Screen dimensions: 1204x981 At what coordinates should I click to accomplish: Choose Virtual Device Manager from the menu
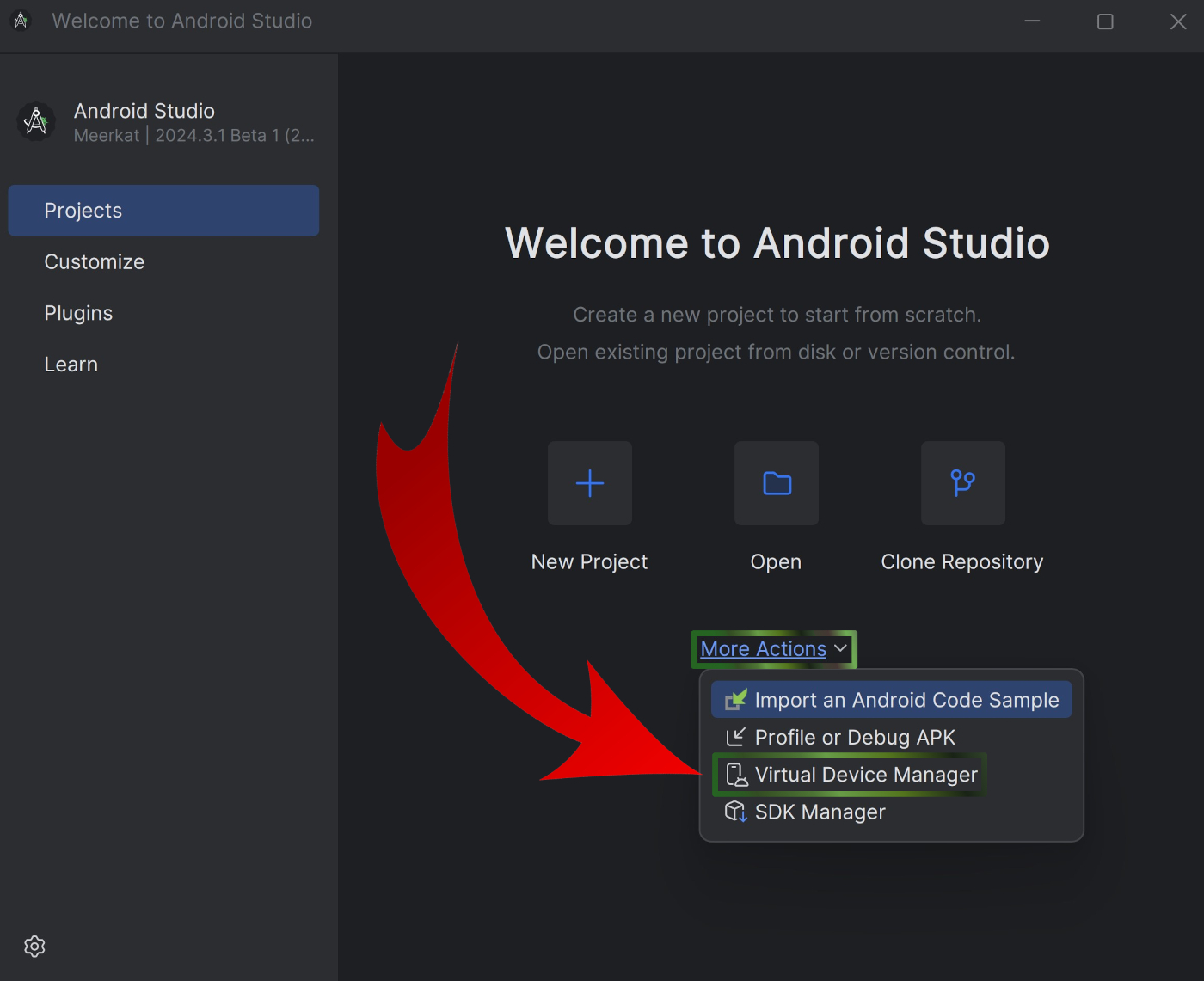[866, 776]
